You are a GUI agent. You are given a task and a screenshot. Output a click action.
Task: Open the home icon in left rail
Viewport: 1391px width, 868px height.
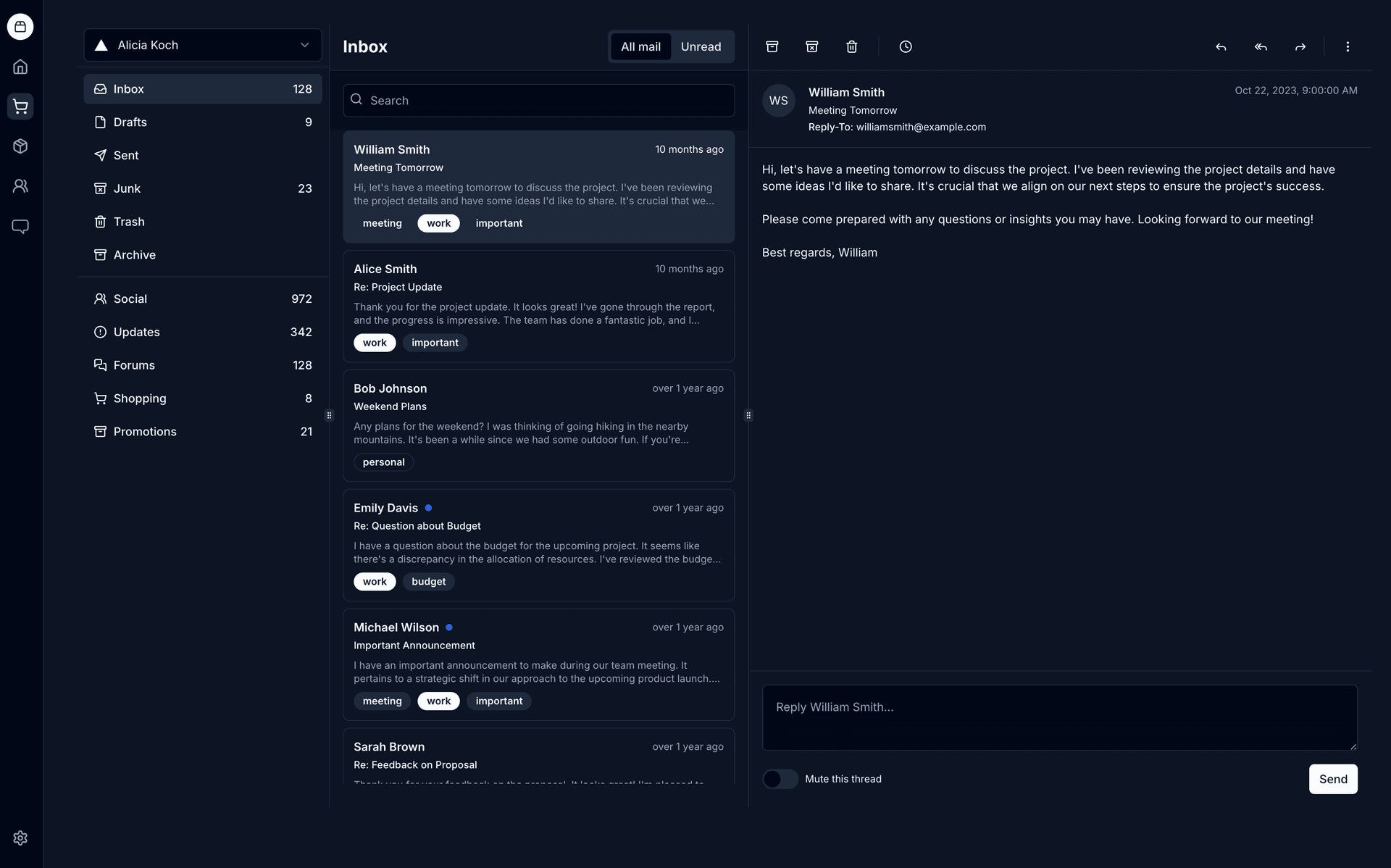click(20, 67)
